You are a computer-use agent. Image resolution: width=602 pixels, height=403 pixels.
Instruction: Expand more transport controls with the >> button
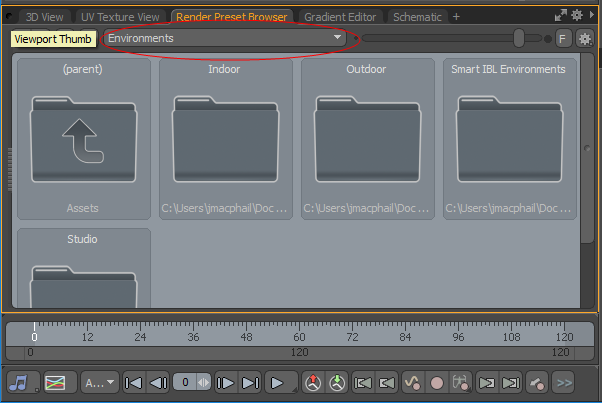[563, 382]
